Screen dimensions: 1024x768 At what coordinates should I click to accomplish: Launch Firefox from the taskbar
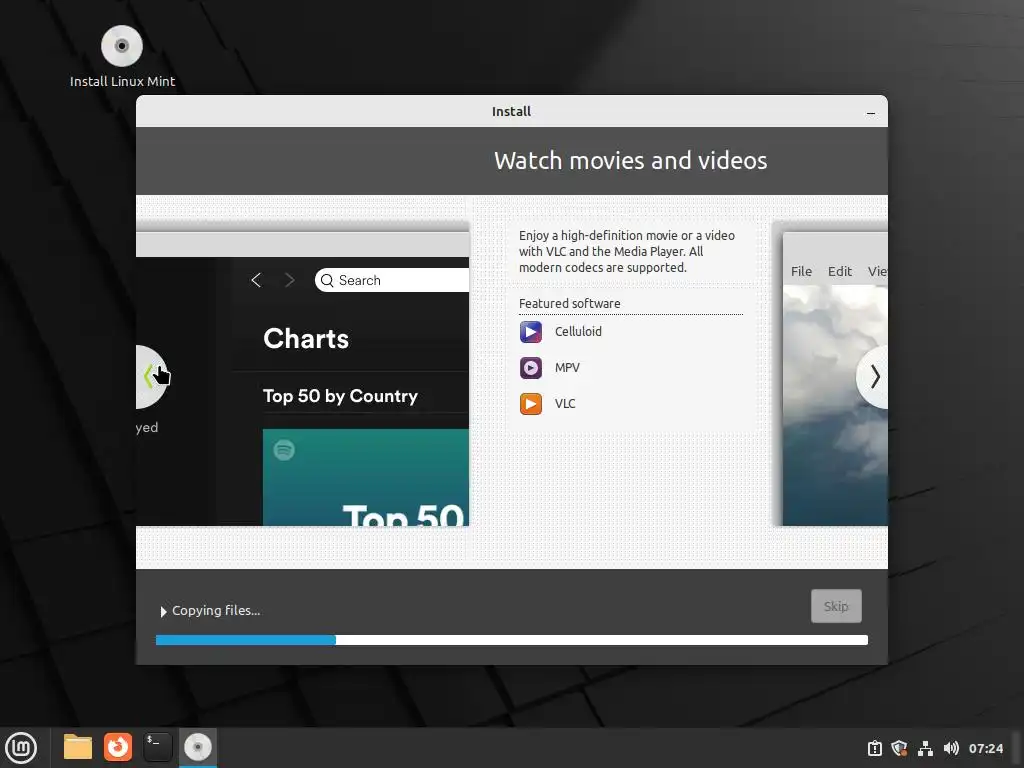(x=118, y=747)
